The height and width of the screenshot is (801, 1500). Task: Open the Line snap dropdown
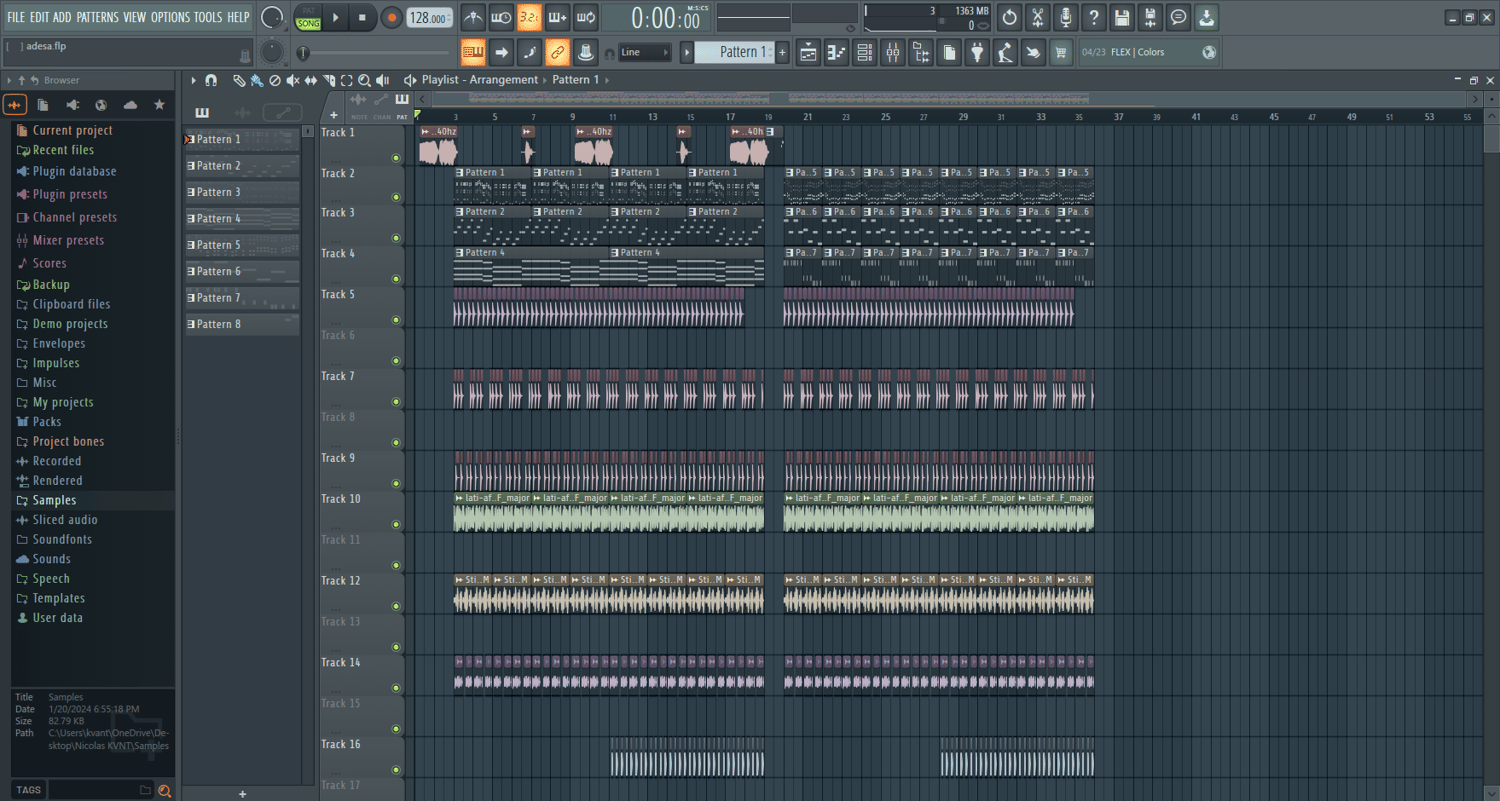click(x=644, y=52)
